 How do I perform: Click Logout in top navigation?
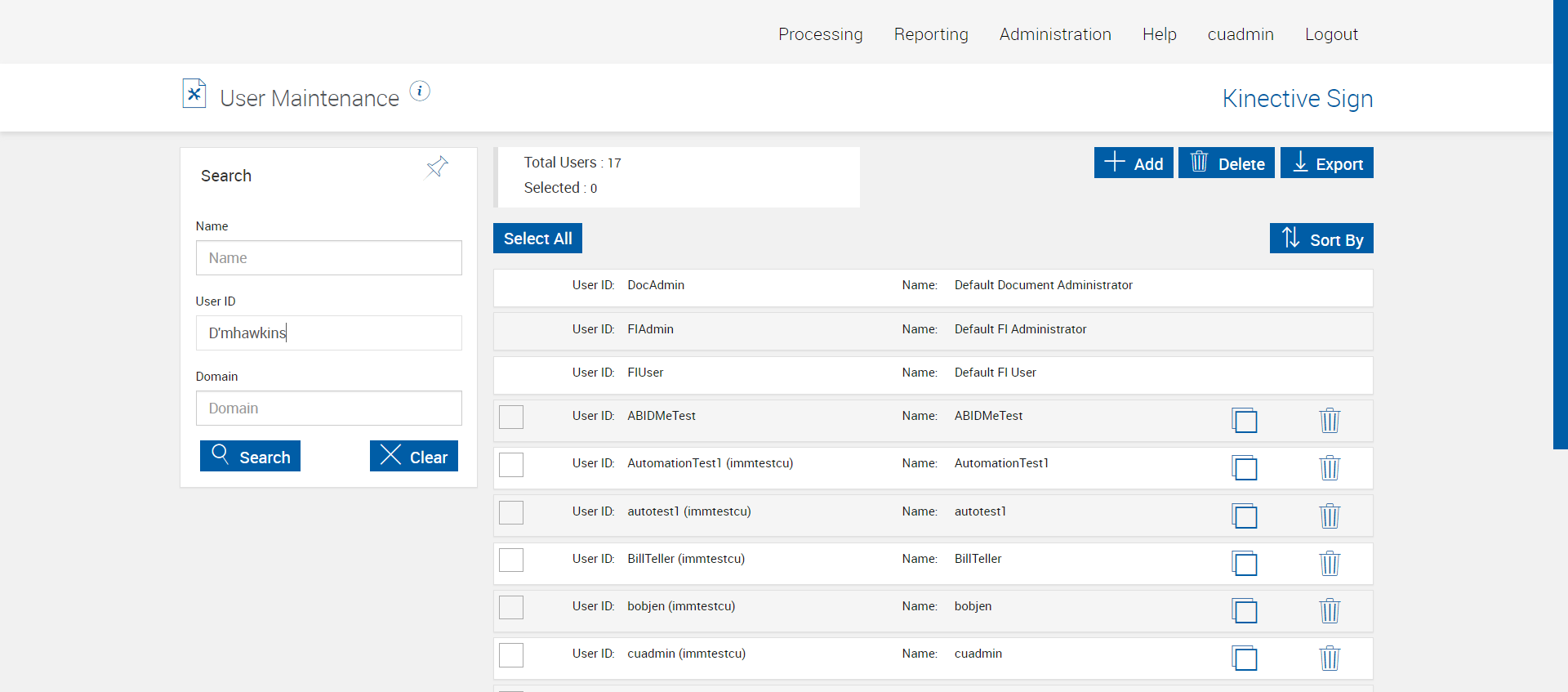(x=1330, y=34)
